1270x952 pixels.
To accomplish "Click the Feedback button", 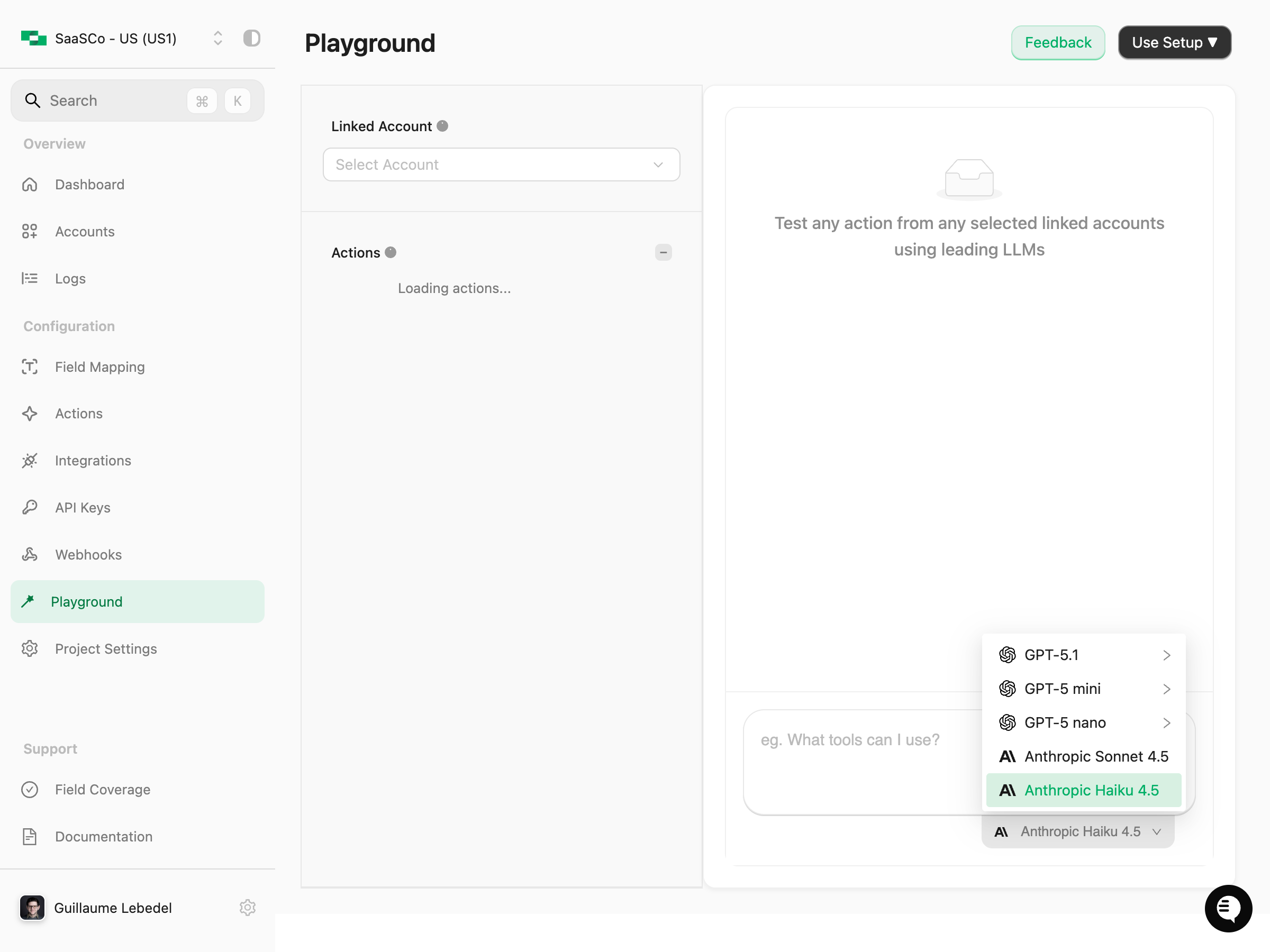I will point(1058,42).
